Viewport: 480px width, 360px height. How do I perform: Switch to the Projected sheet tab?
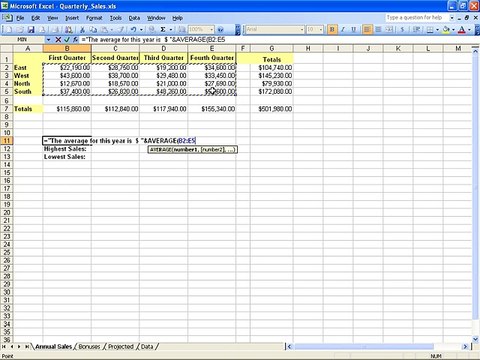121,347
